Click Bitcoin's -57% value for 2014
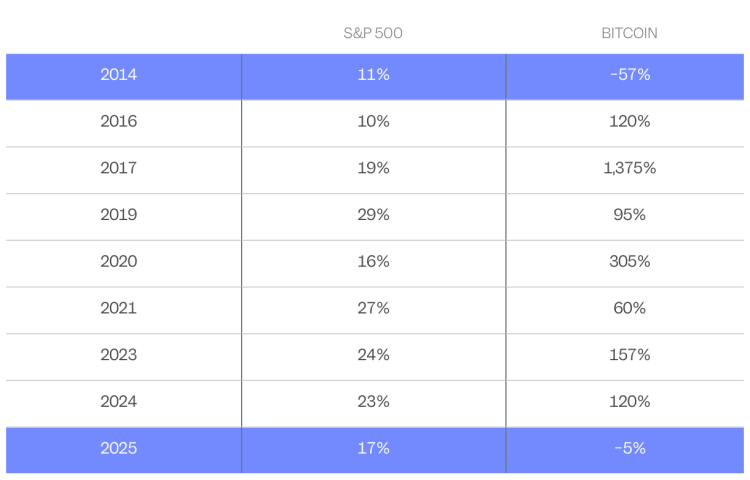The image size is (750, 480). point(629,75)
